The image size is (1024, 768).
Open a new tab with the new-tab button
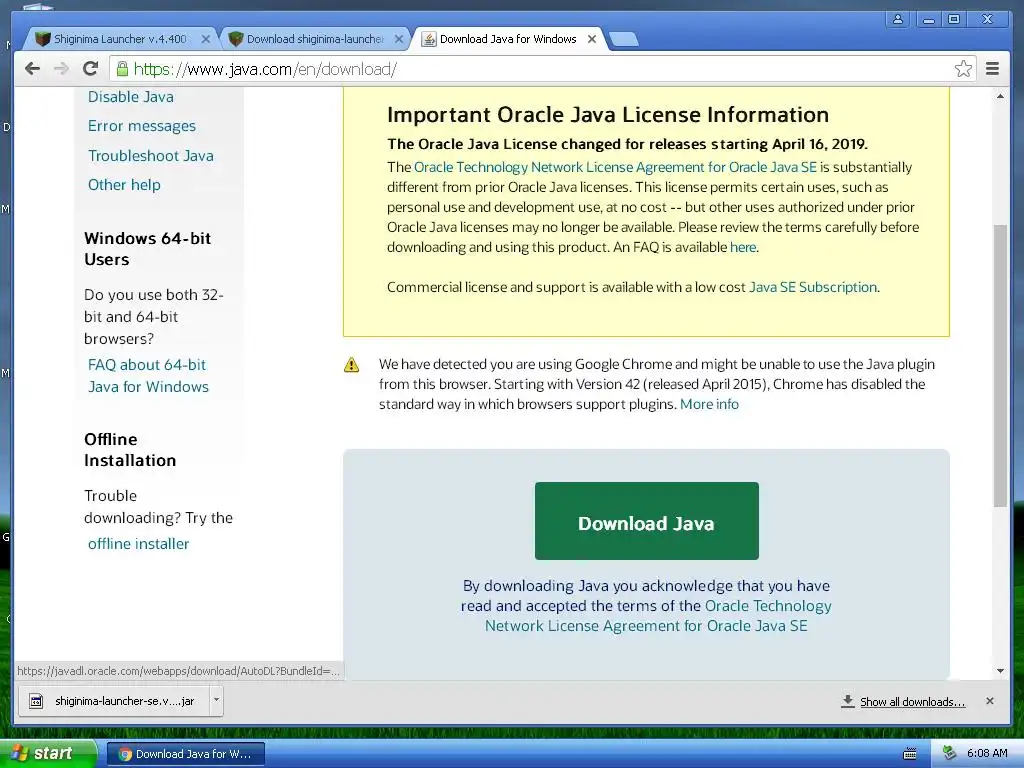[x=624, y=39]
